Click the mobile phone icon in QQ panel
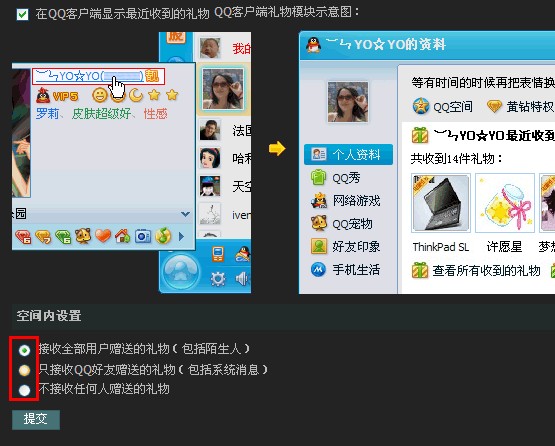 coord(218,255)
